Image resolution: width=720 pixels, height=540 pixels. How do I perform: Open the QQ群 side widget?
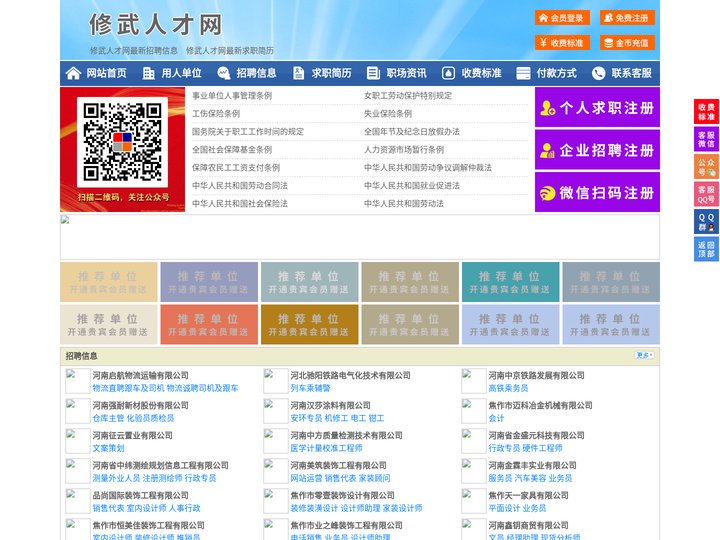tap(706, 222)
